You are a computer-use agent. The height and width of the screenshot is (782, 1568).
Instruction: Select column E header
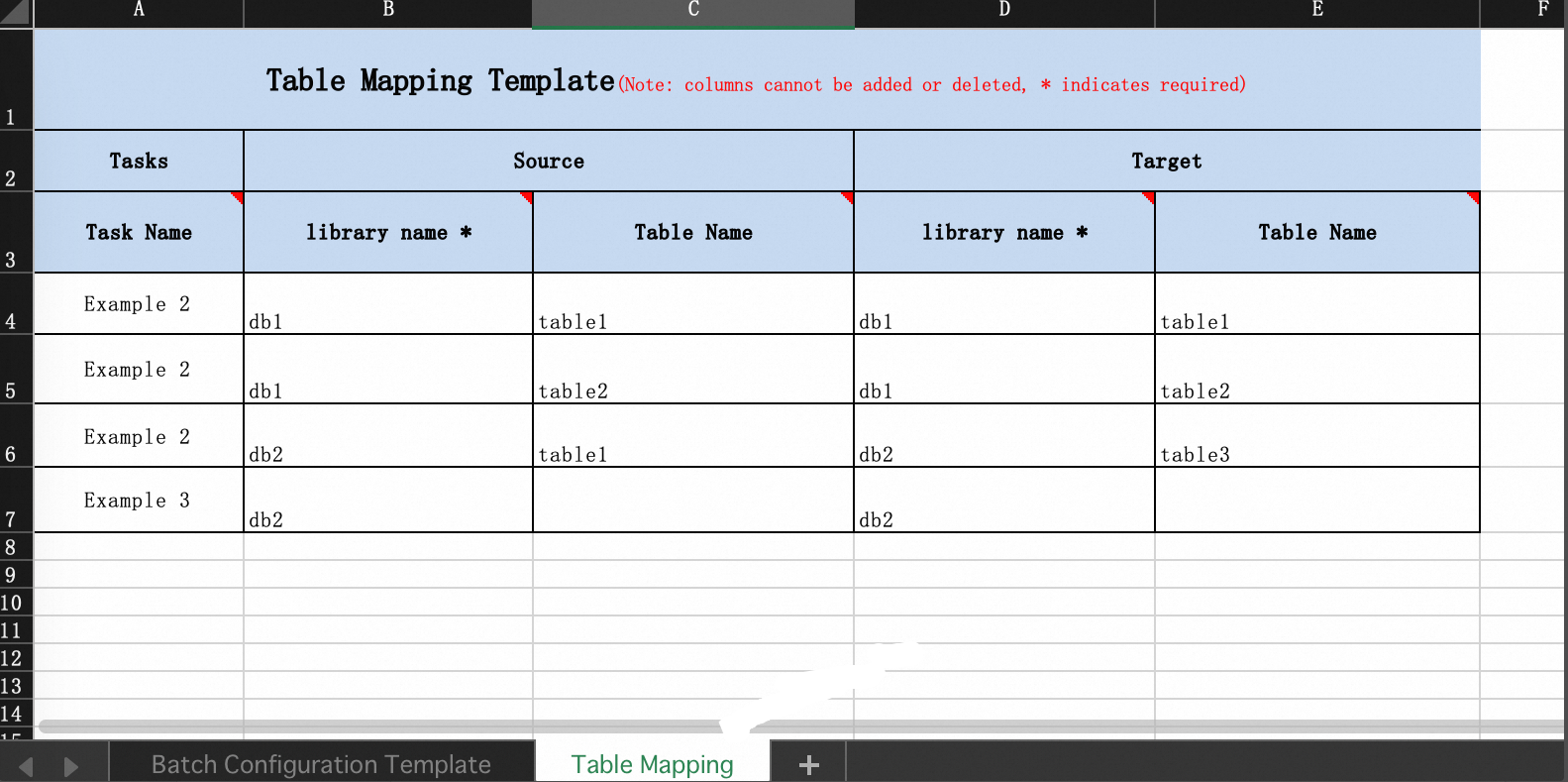(1316, 10)
